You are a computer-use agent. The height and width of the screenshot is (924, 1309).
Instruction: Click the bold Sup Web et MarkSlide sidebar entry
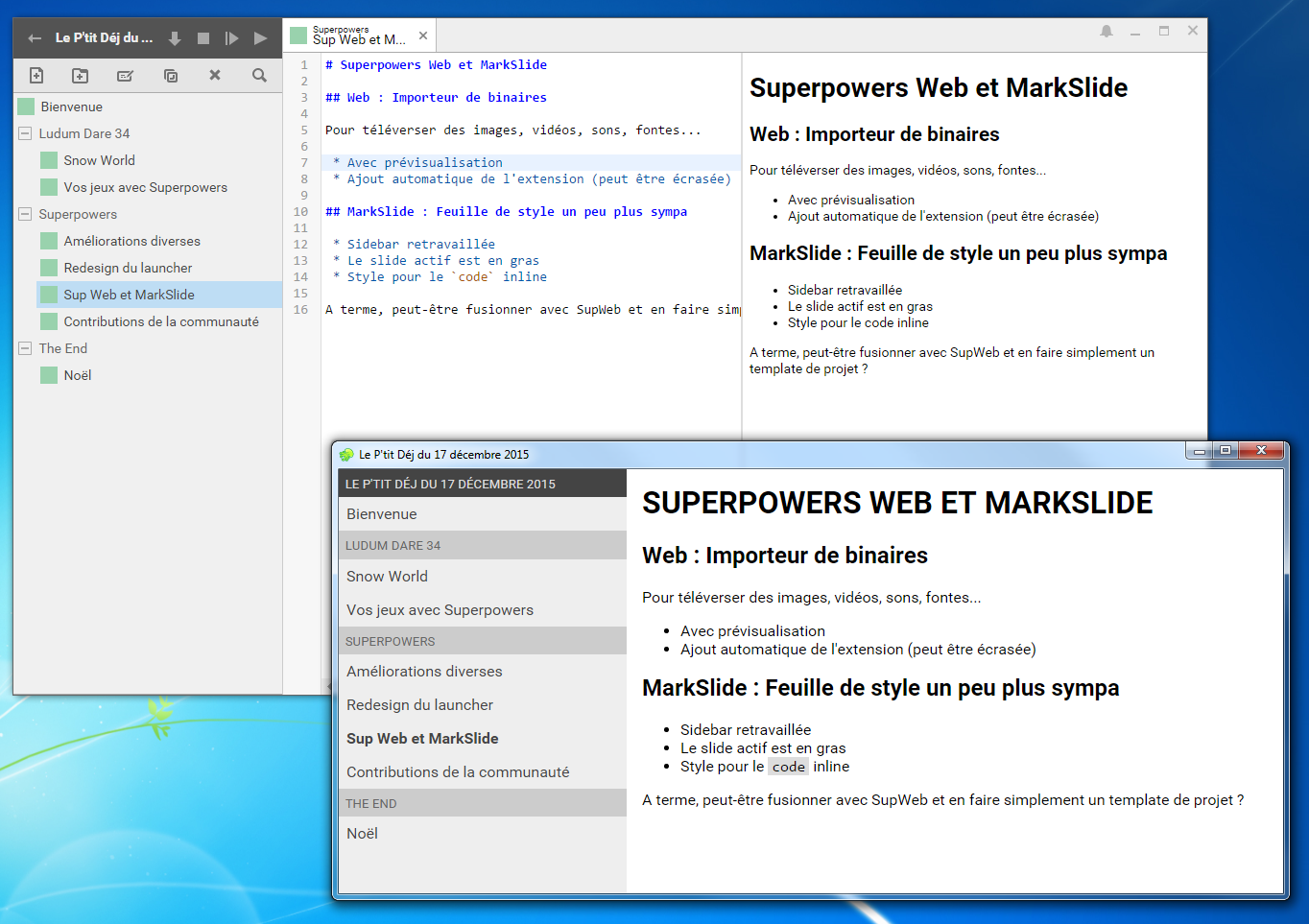click(482, 738)
